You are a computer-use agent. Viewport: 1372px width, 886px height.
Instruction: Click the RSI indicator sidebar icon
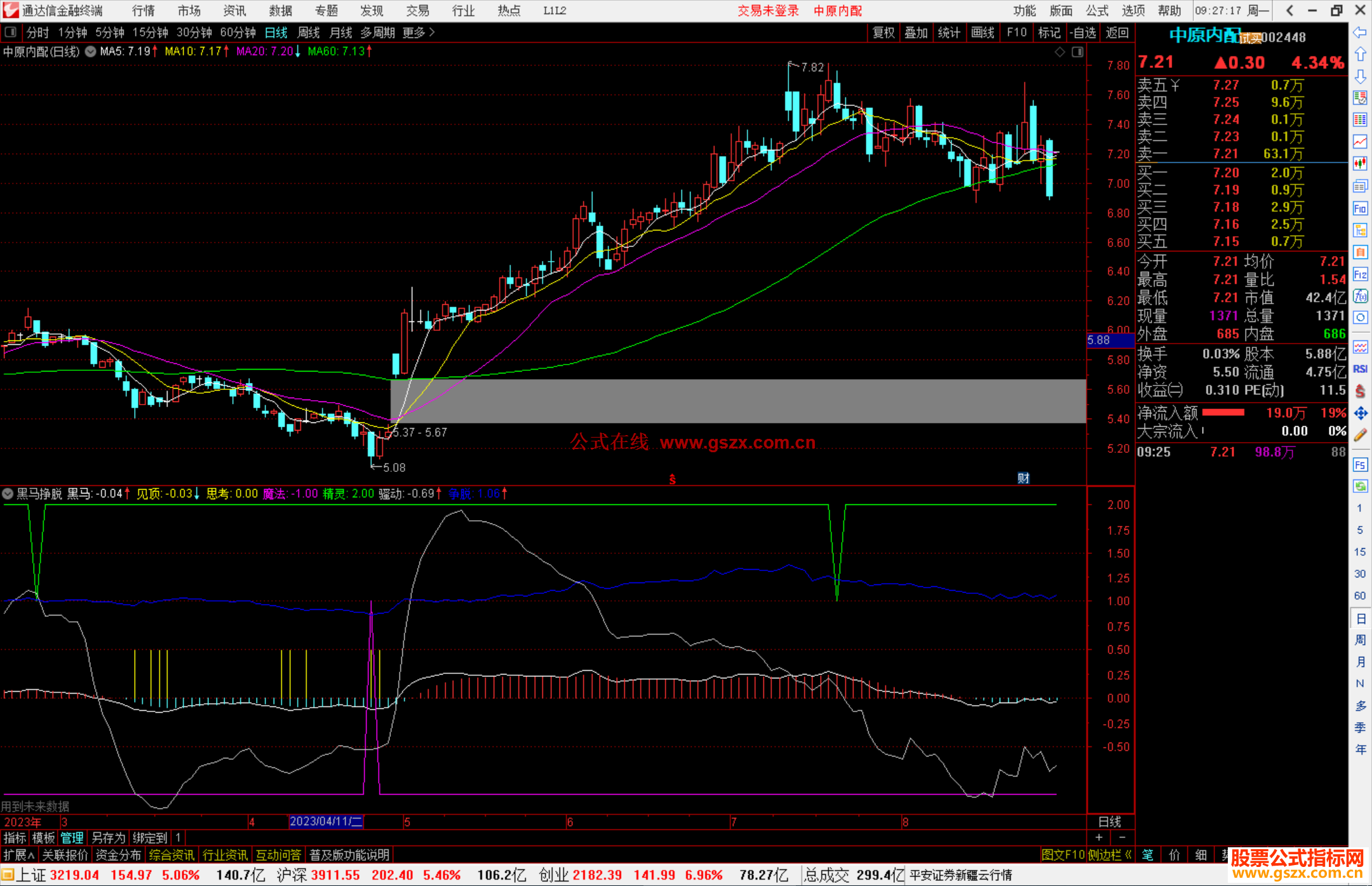[x=1360, y=369]
